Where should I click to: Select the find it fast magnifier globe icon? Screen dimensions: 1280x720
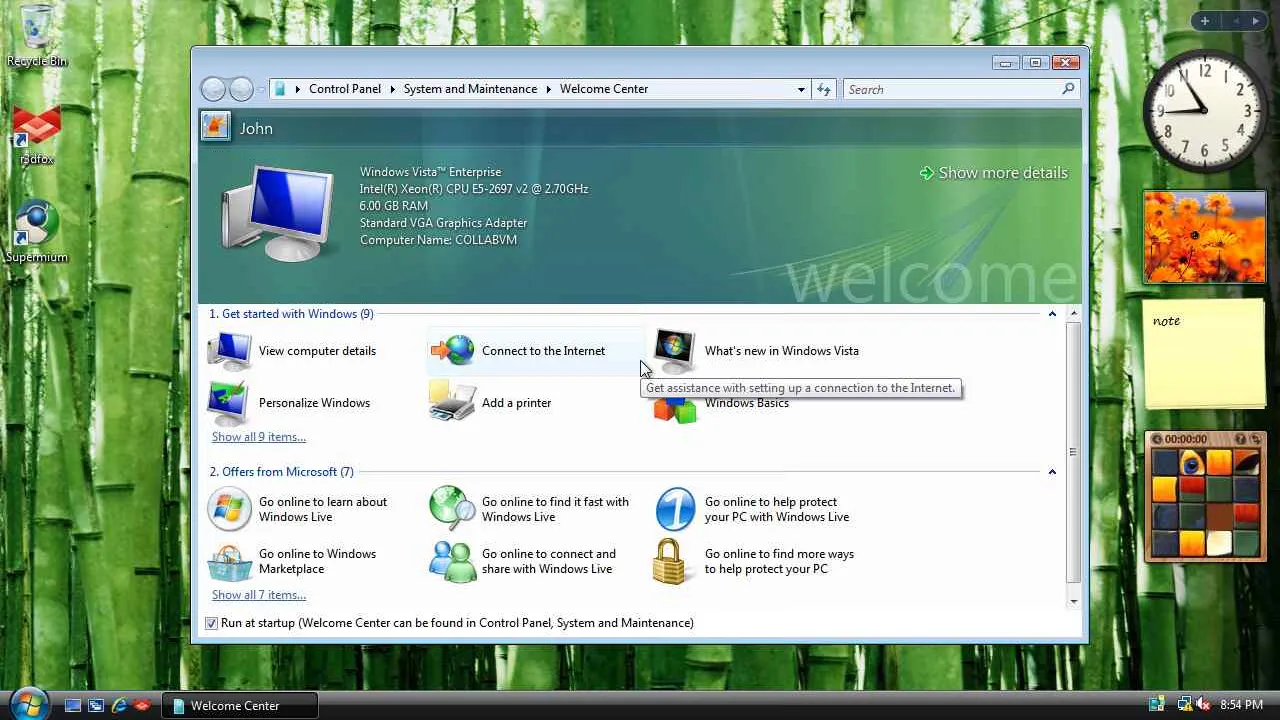(x=452, y=509)
